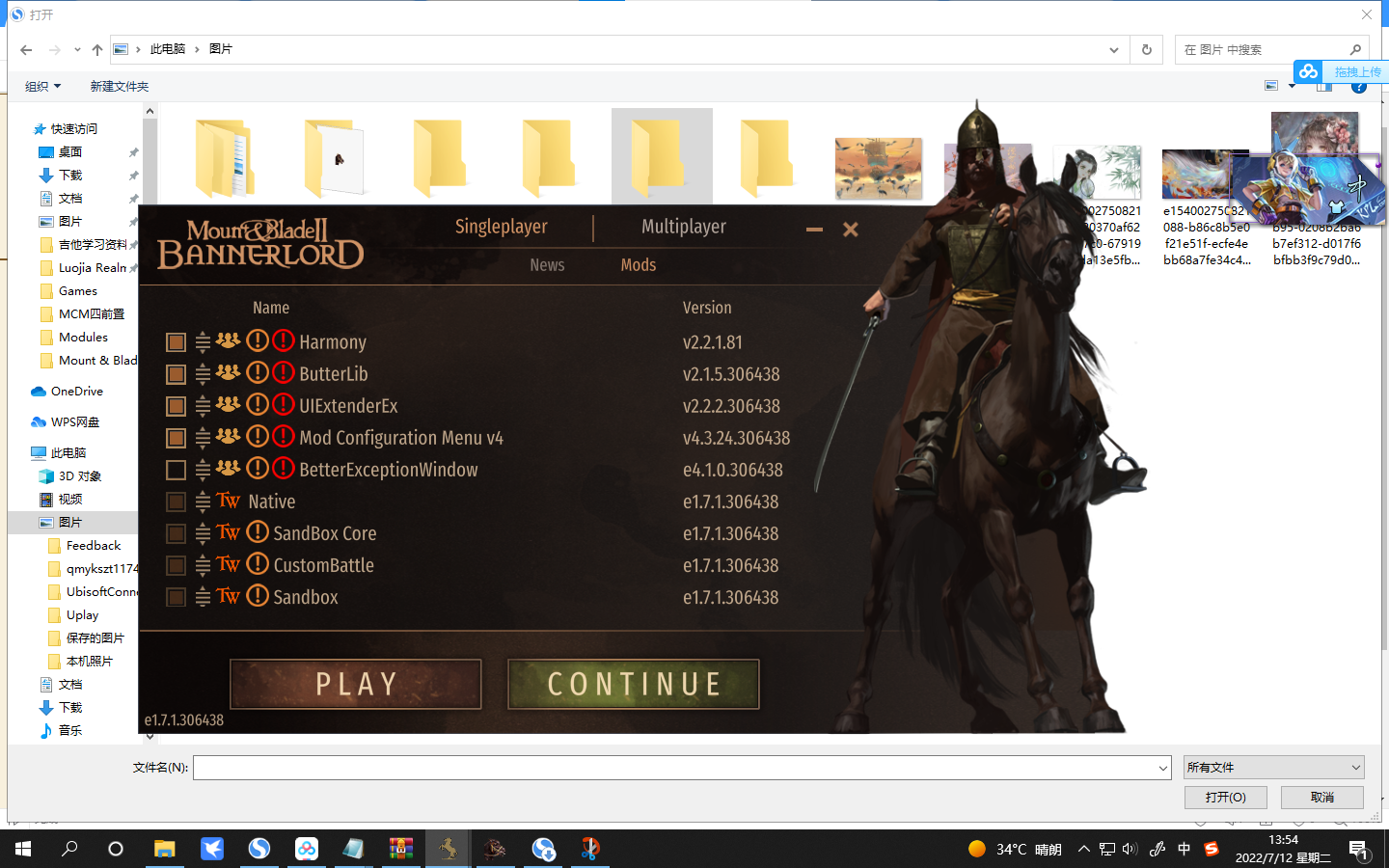1389x868 pixels.
Task: Grab the reorder handle for Native
Action: tap(203, 502)
